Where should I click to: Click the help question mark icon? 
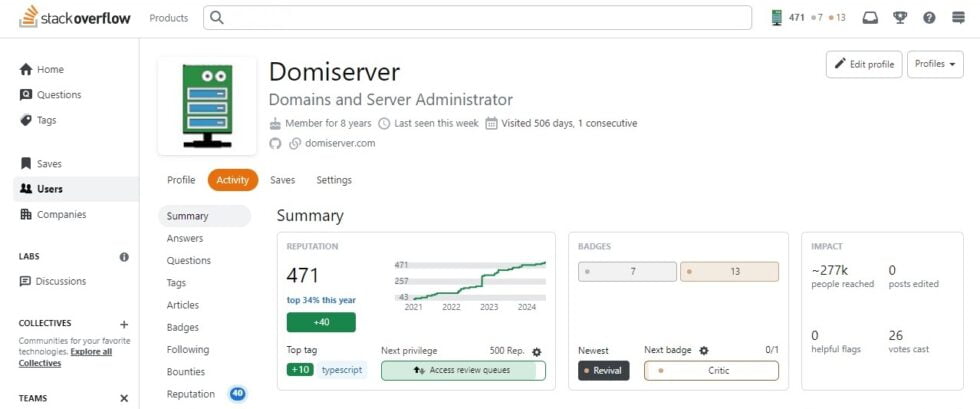[x=929, y=18]
